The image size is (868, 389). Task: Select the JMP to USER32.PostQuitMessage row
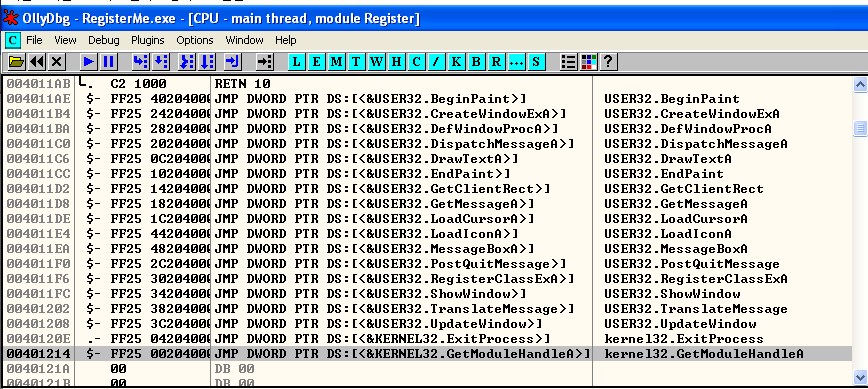click(427, 263)
